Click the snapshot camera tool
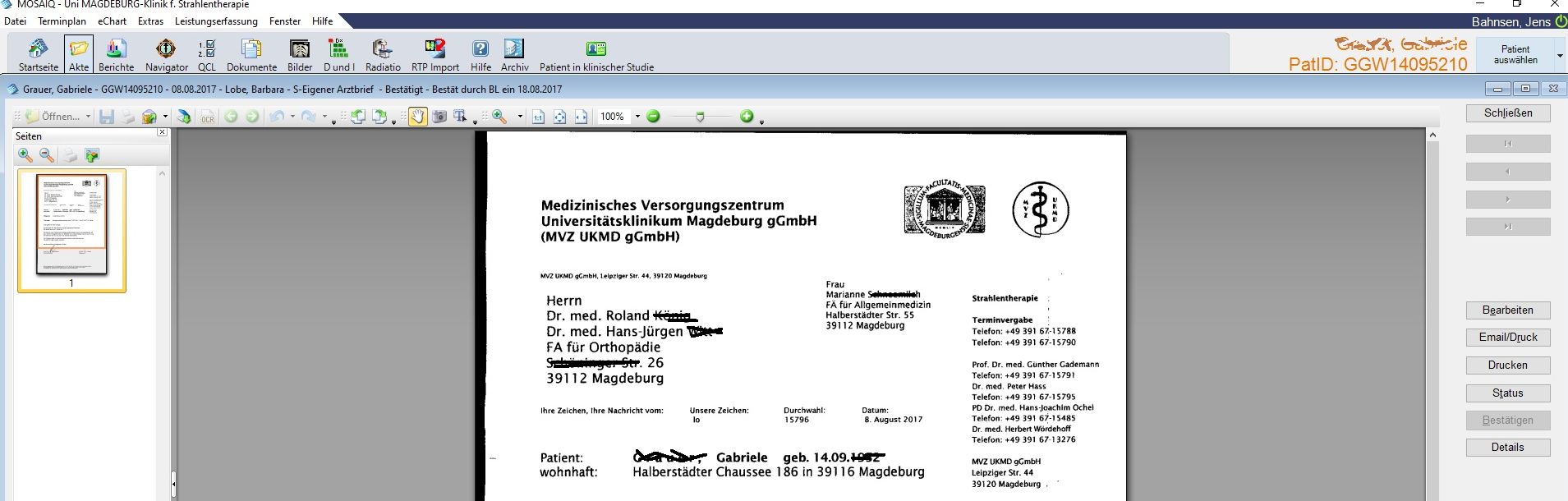This screenshot has width=1568, height=501. (x=439, y=117)
